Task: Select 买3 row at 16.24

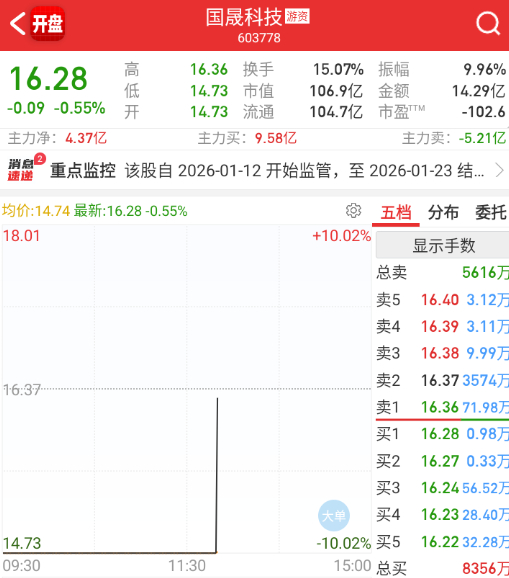Action: coord(442,488)
